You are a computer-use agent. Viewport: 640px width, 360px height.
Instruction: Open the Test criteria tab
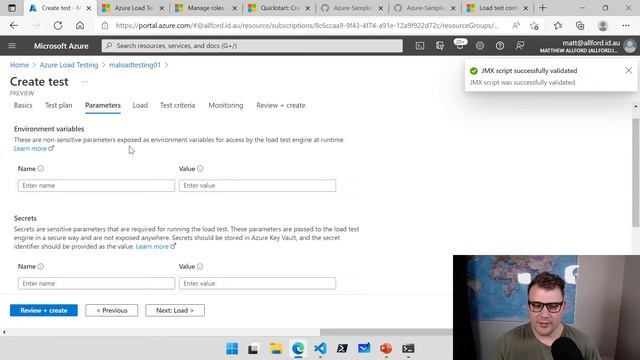tap(178, 105)
